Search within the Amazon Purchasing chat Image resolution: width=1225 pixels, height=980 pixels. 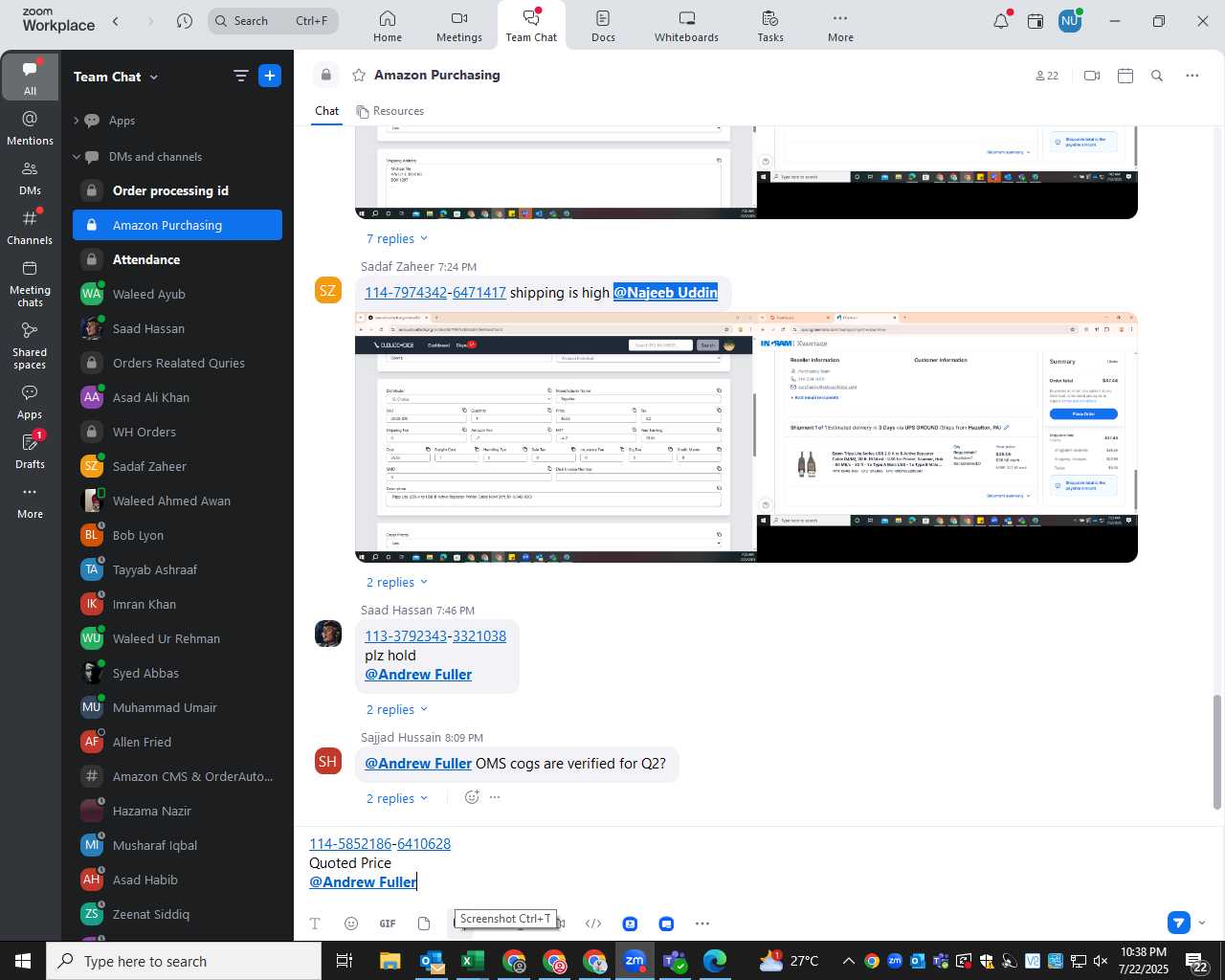pyautogui.click(x=1157, y=76)
